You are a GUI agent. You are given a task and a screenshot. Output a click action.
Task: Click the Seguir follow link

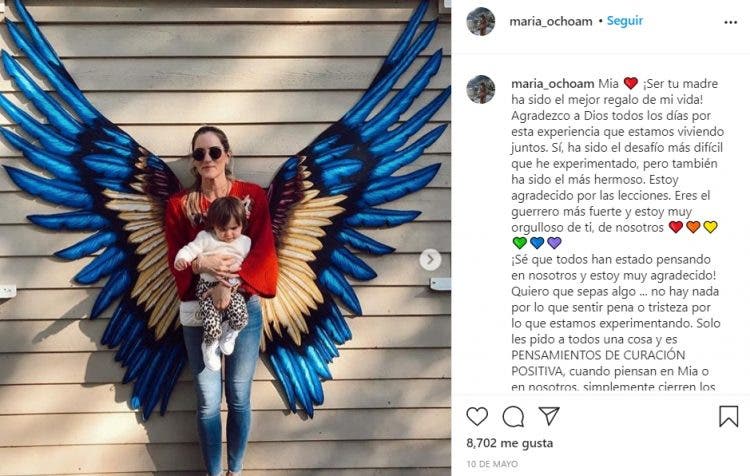(625, 21)
